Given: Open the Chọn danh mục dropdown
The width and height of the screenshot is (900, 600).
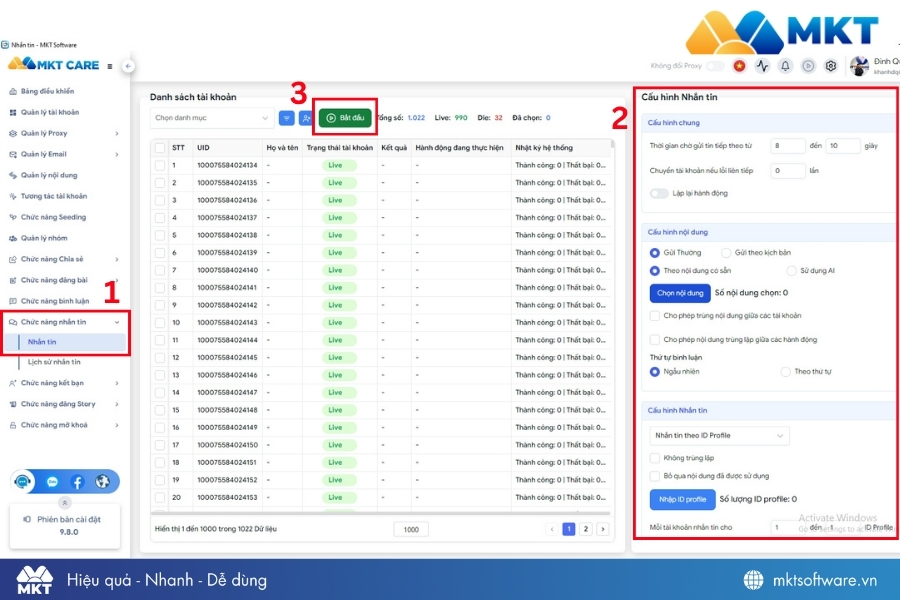Looking at the screenshot, I should point(212,118).
